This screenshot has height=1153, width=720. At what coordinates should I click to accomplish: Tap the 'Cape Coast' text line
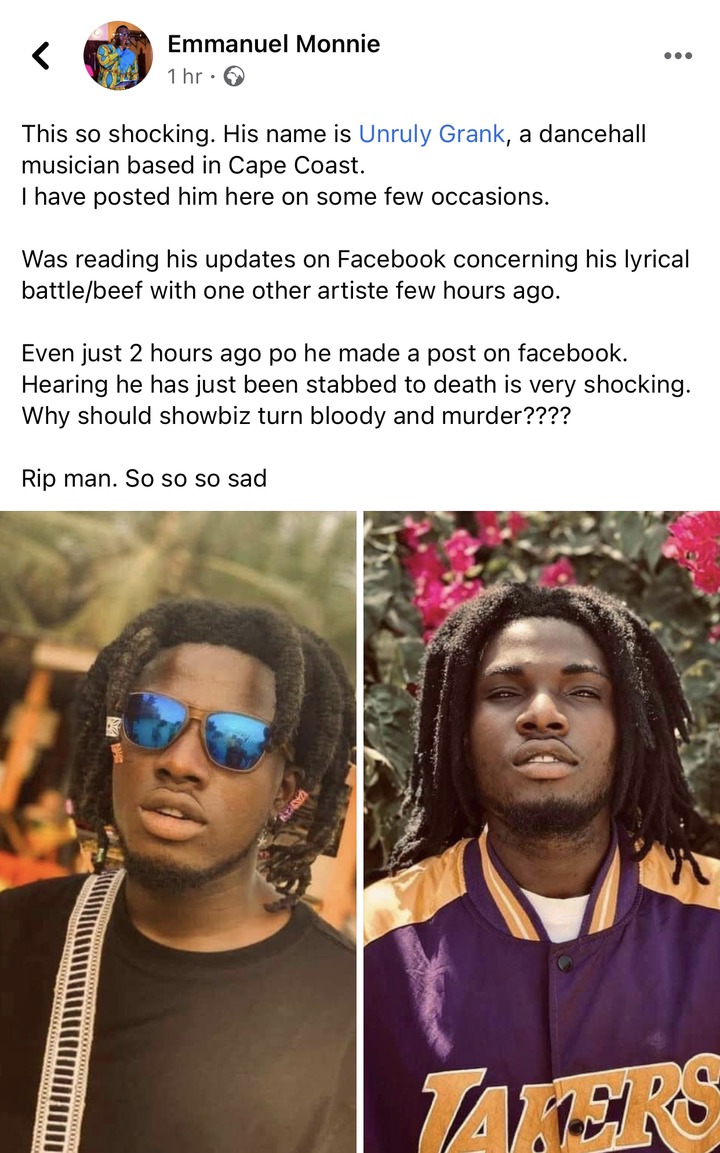193,165
